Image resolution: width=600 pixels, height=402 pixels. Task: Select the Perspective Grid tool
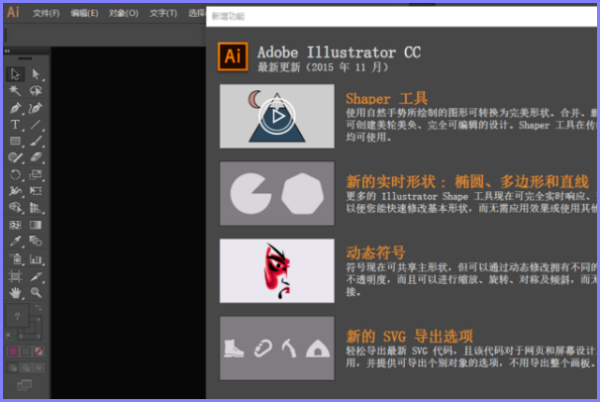point(36,207)
